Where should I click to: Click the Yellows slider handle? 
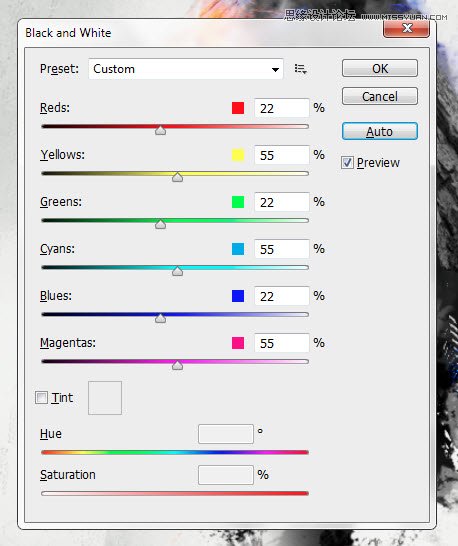pyautogui.click(x=177, y=177)
